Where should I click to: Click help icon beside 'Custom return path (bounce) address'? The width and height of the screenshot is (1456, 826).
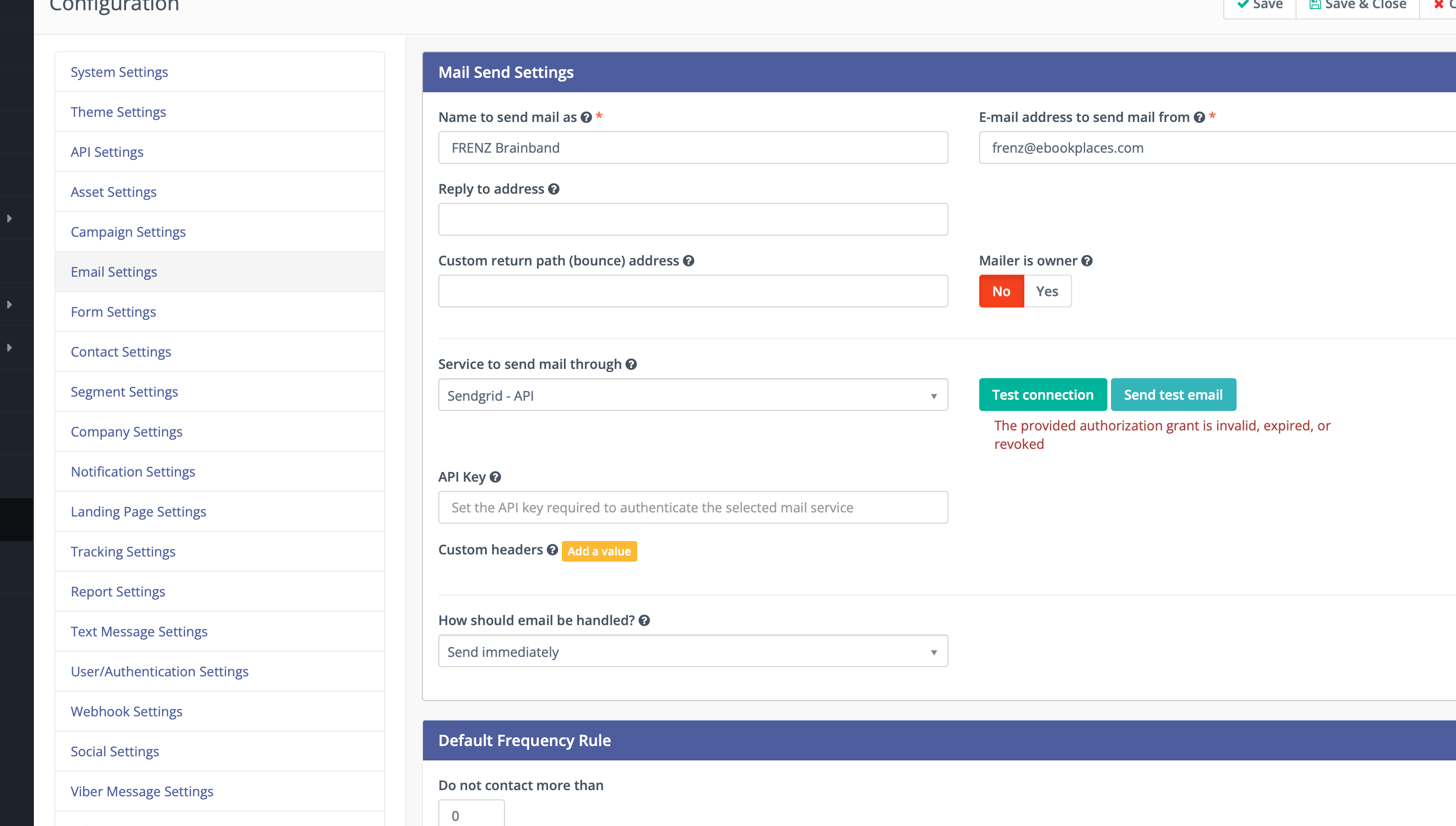pos(689,261)
